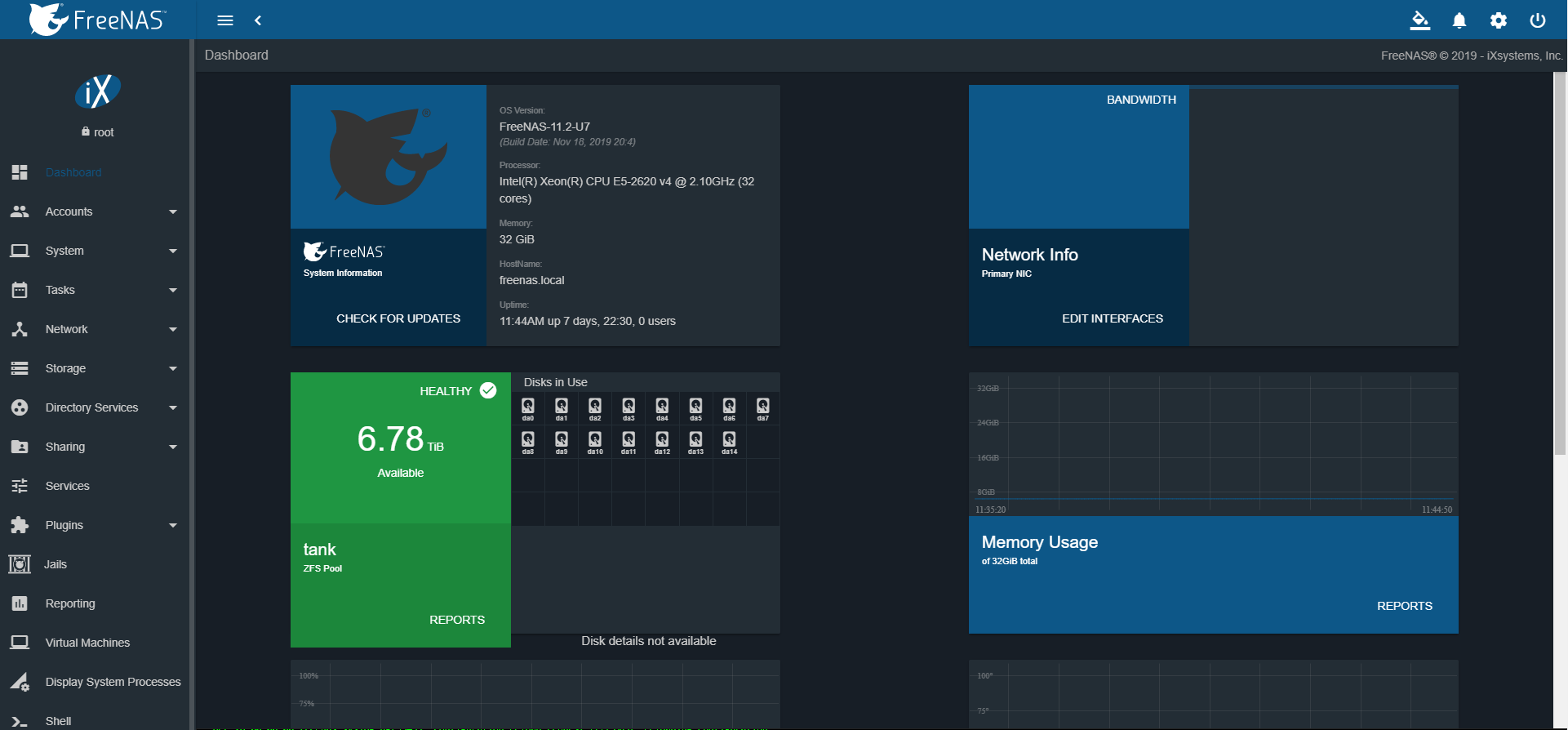Click the power button icon

point(1538,20)
